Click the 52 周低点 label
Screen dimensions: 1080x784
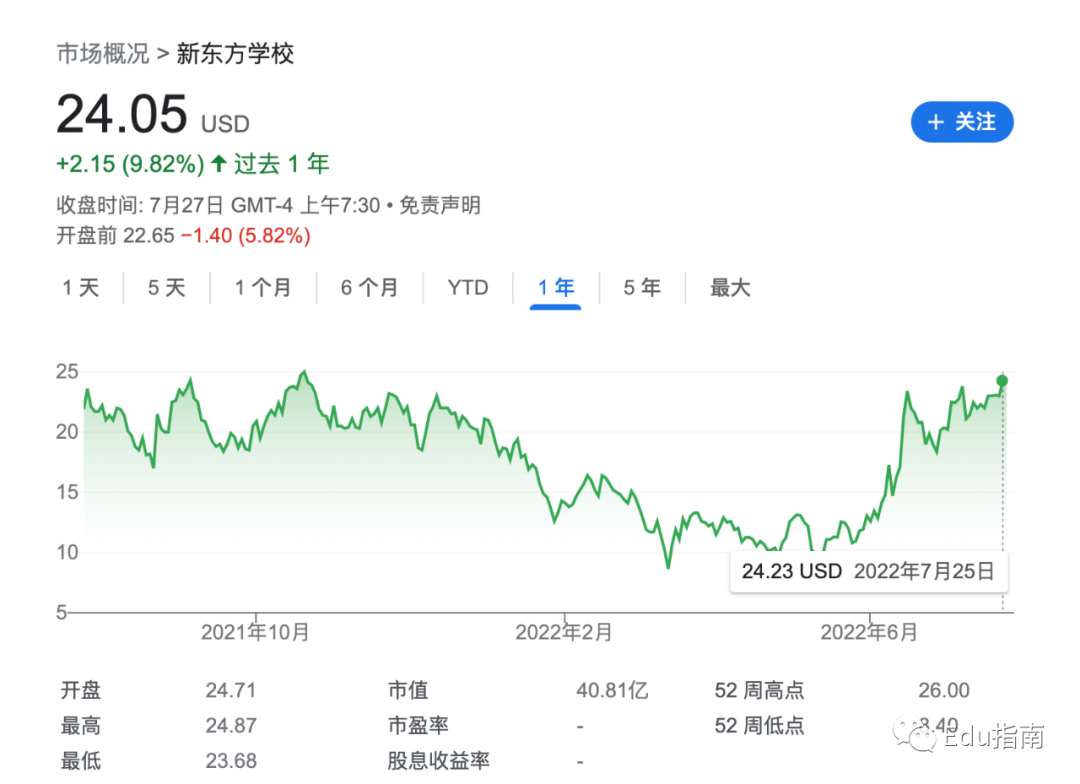759,725
